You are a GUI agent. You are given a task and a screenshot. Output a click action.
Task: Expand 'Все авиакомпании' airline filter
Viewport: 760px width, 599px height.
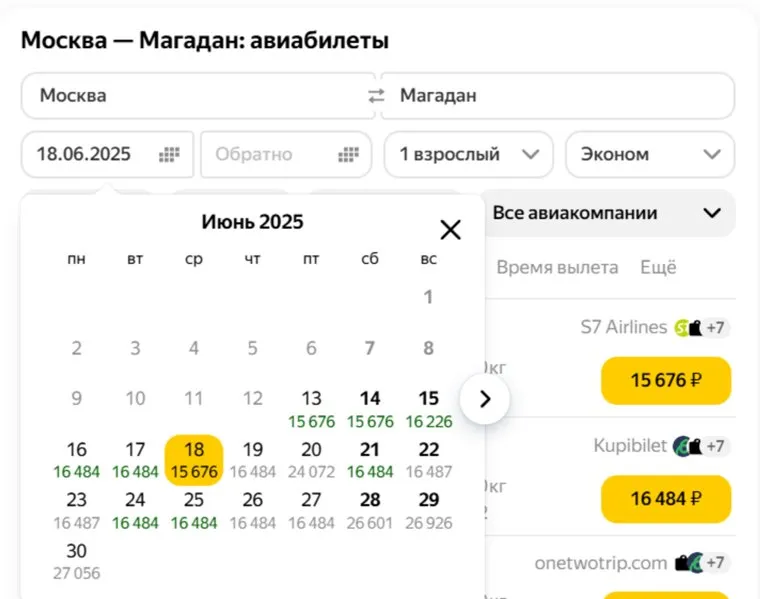(x=607, y=213)
